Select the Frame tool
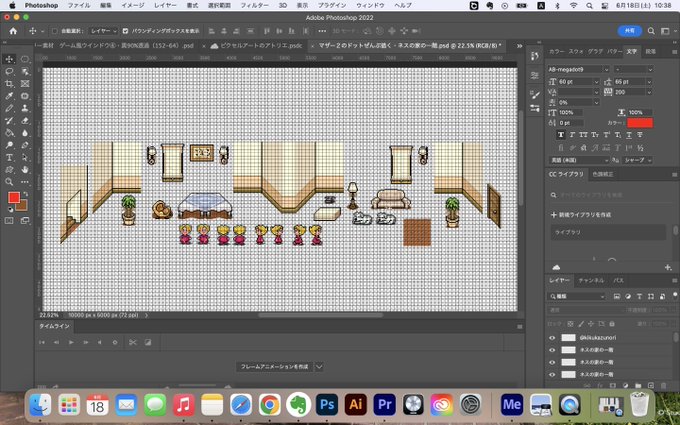680x425 pixels. (x=25, y=83)
